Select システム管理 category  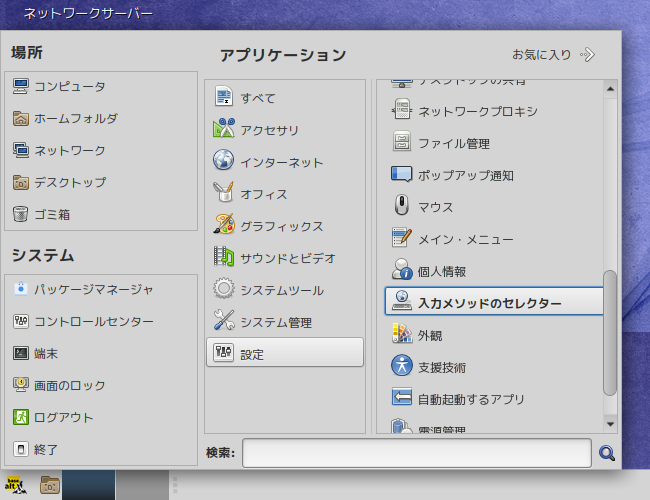pos(285,322)
